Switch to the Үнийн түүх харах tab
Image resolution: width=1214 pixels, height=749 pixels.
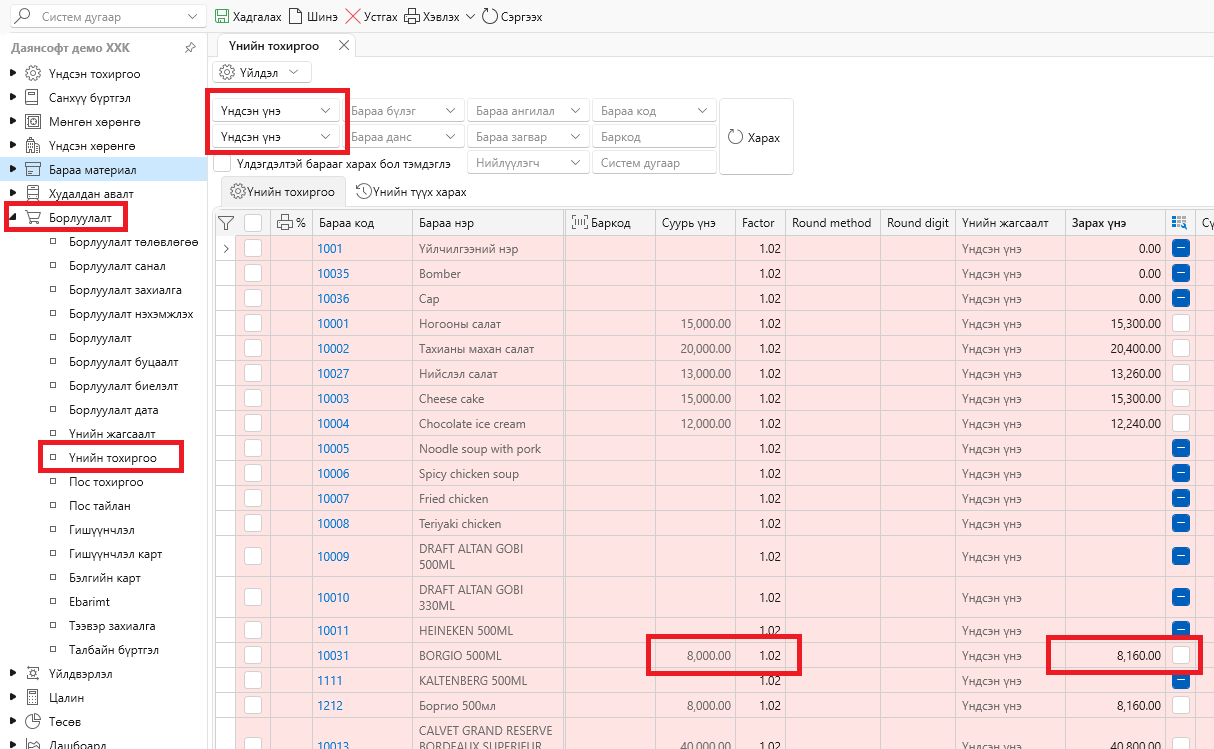pos(411,191)
